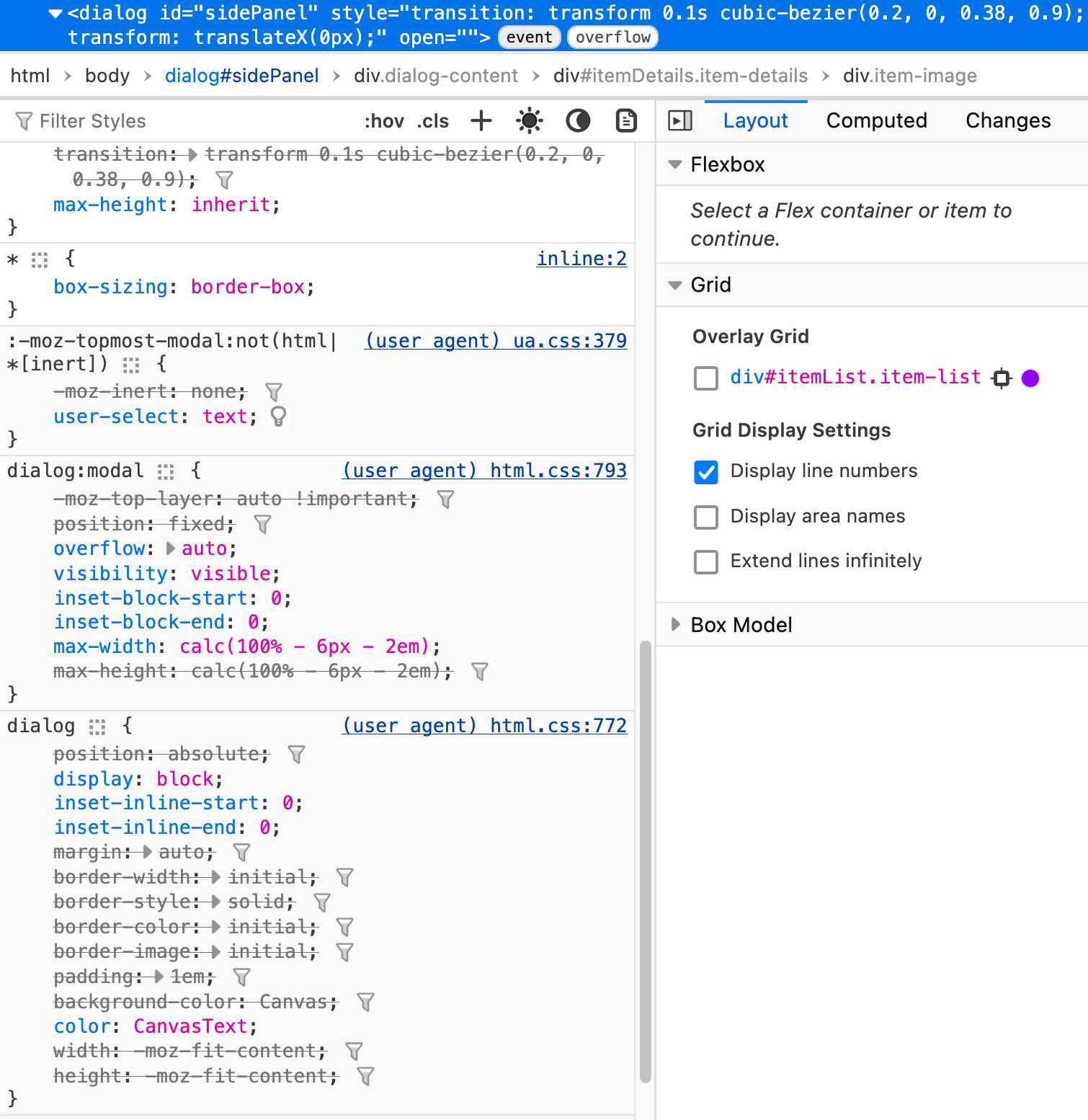
Task: Expand transition shorthand value arrow
Action: coord(193,154)
